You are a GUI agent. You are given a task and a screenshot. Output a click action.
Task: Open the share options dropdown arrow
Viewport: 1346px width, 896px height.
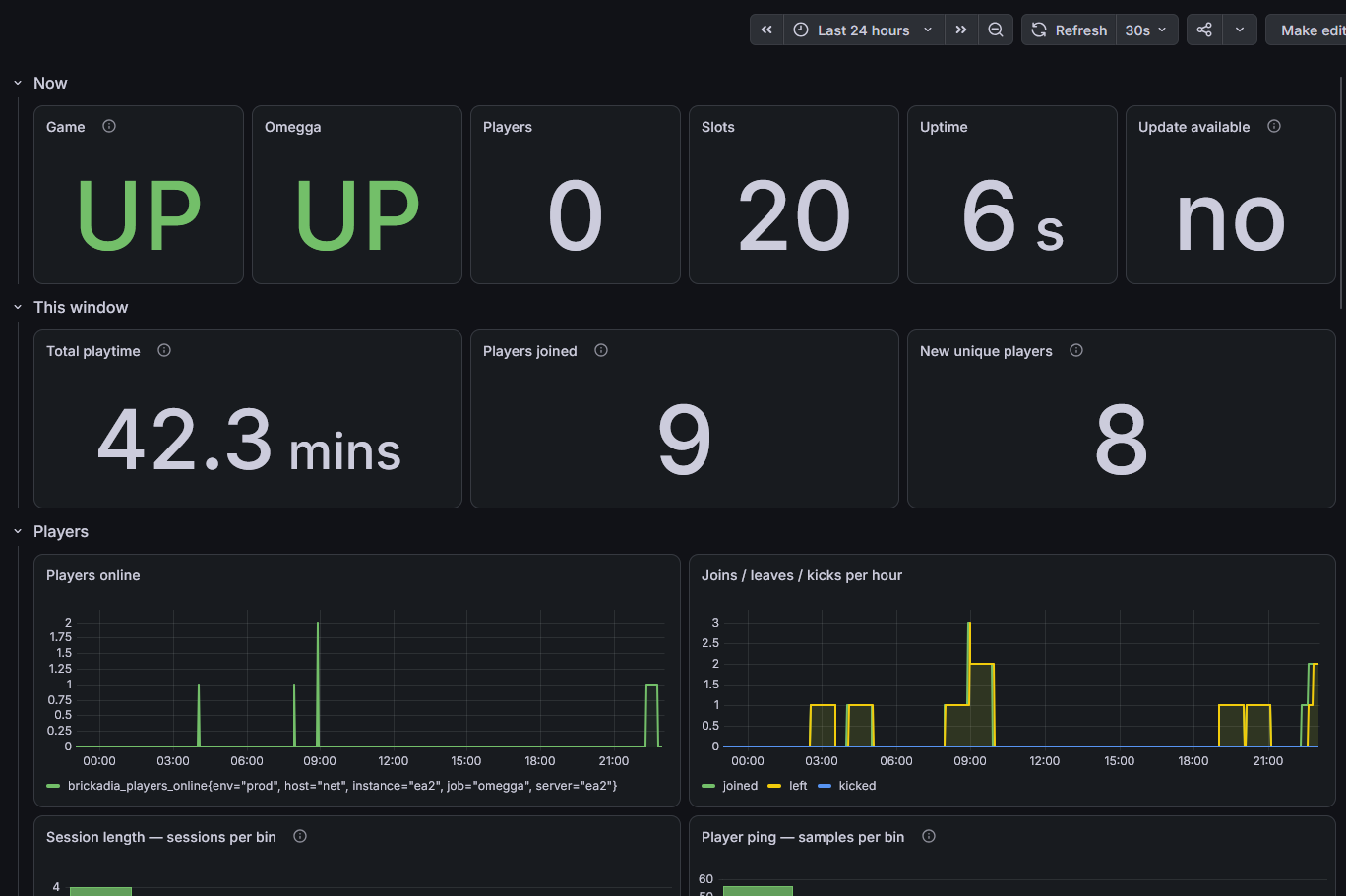[x=1240, y=30]
